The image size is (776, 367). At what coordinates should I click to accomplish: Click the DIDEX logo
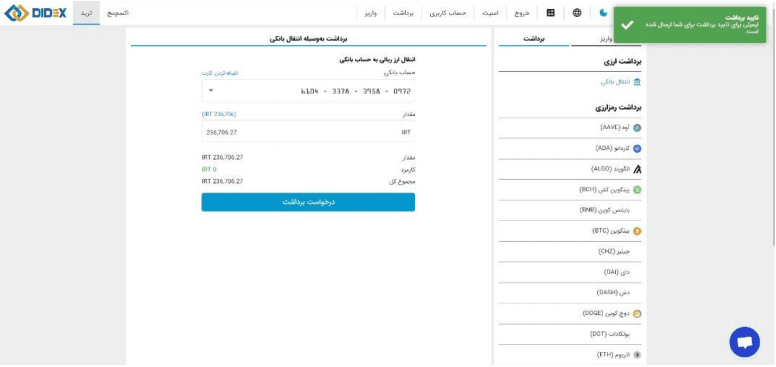pyautogui.click(x=35, y=13)
